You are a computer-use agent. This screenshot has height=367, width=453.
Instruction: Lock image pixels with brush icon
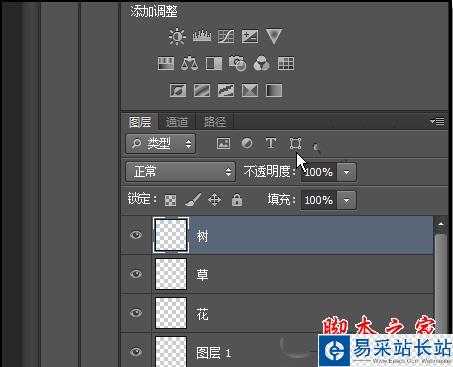193,200
